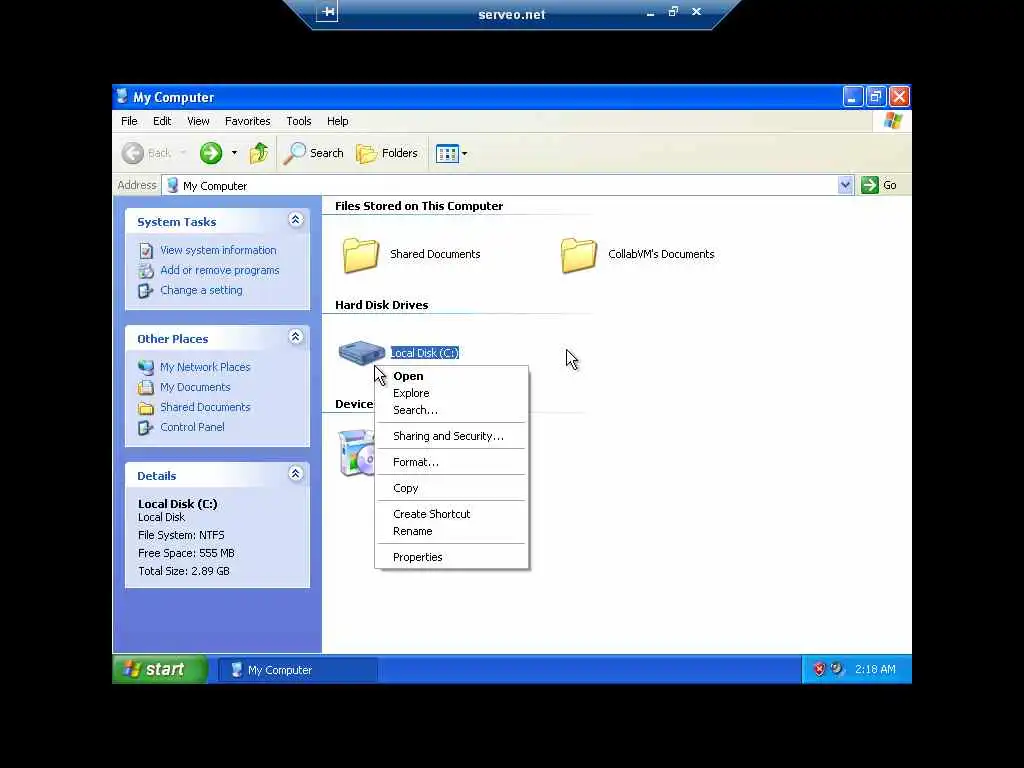Click the Start button
1024x768 pixels.
[160, 669]
